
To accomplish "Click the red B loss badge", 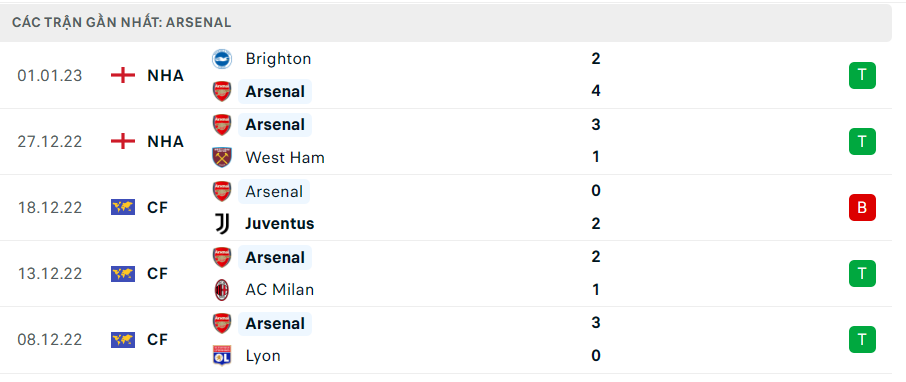I will [x=862, y=207].
